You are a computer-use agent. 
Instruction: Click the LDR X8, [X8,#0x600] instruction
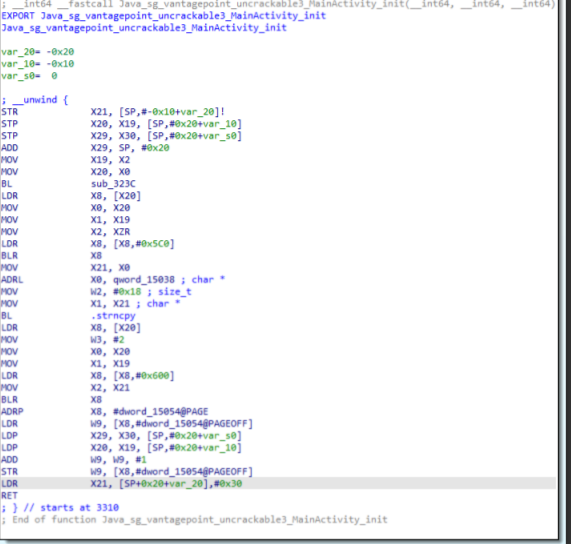pos(88,375)
